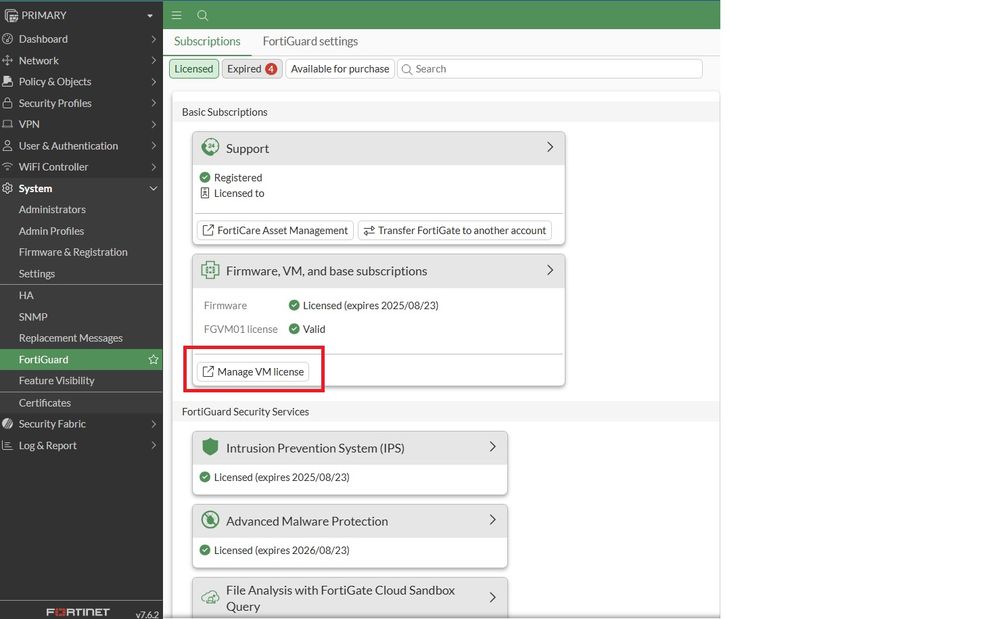999x619 pixels.
Task: Click the PRIMARY device icon at top left
Action: pyautogui.click(x=11, y=15)
